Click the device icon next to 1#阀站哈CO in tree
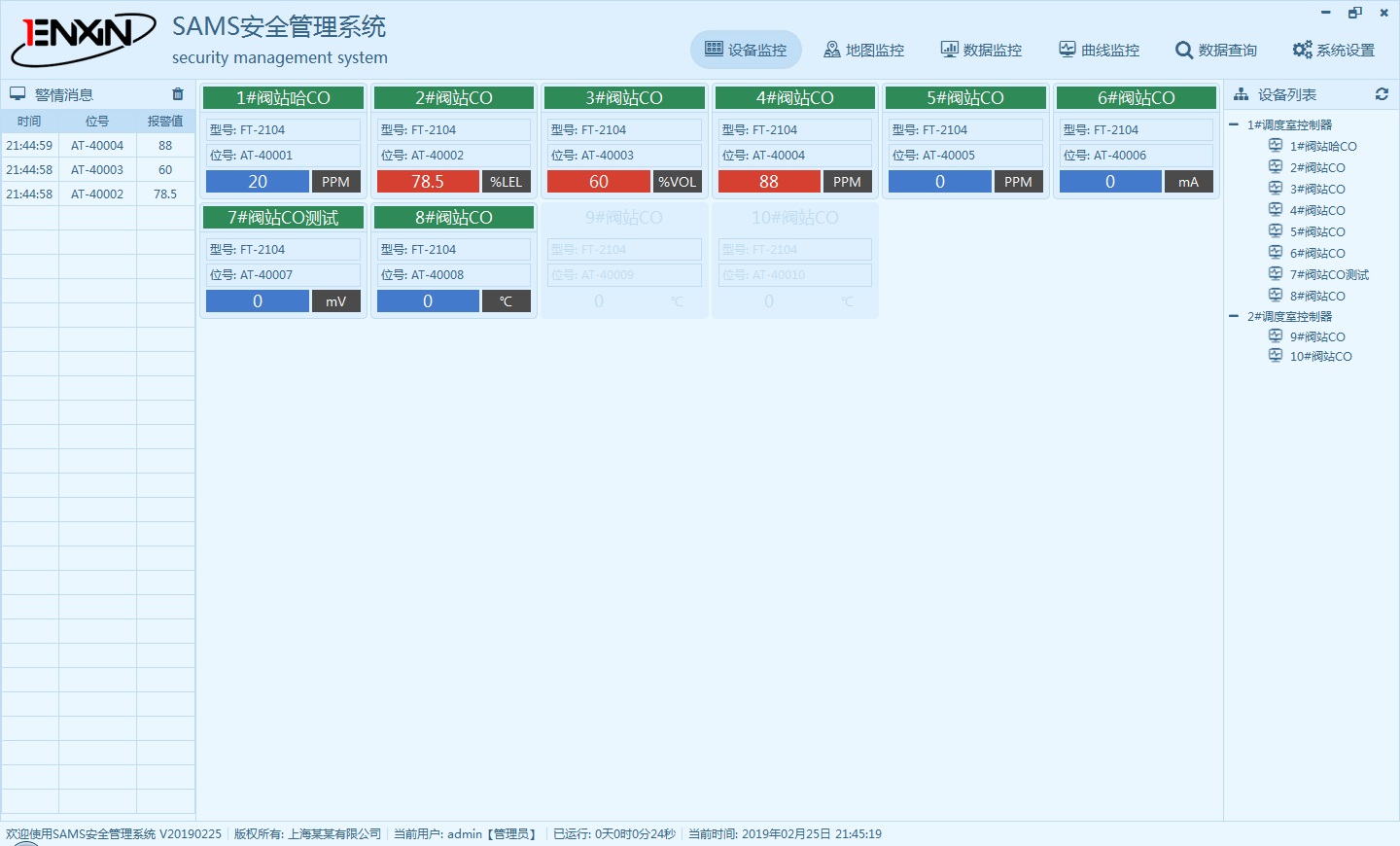 click(x=1276, y=145)
